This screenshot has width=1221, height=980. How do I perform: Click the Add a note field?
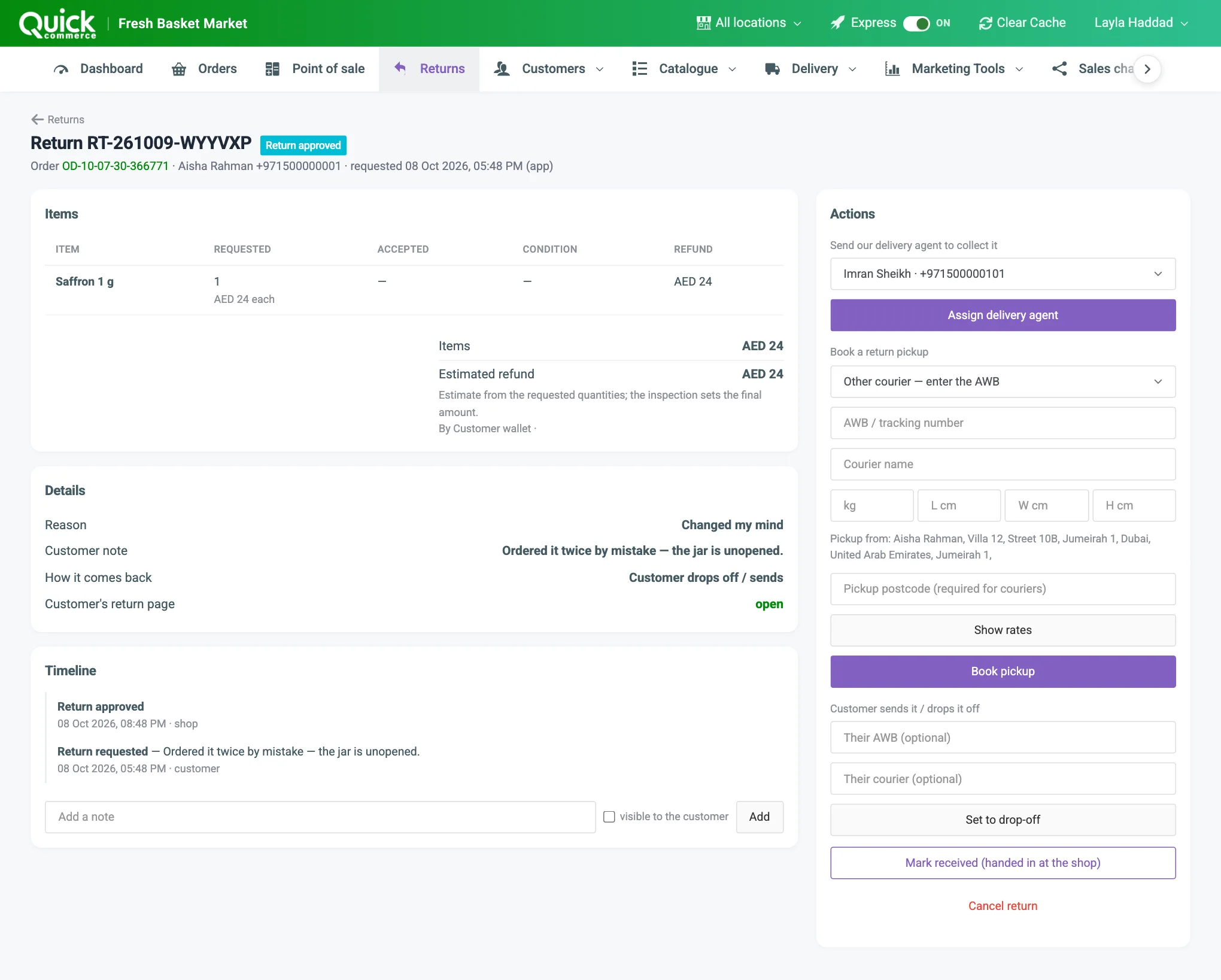tap(320, 817)
